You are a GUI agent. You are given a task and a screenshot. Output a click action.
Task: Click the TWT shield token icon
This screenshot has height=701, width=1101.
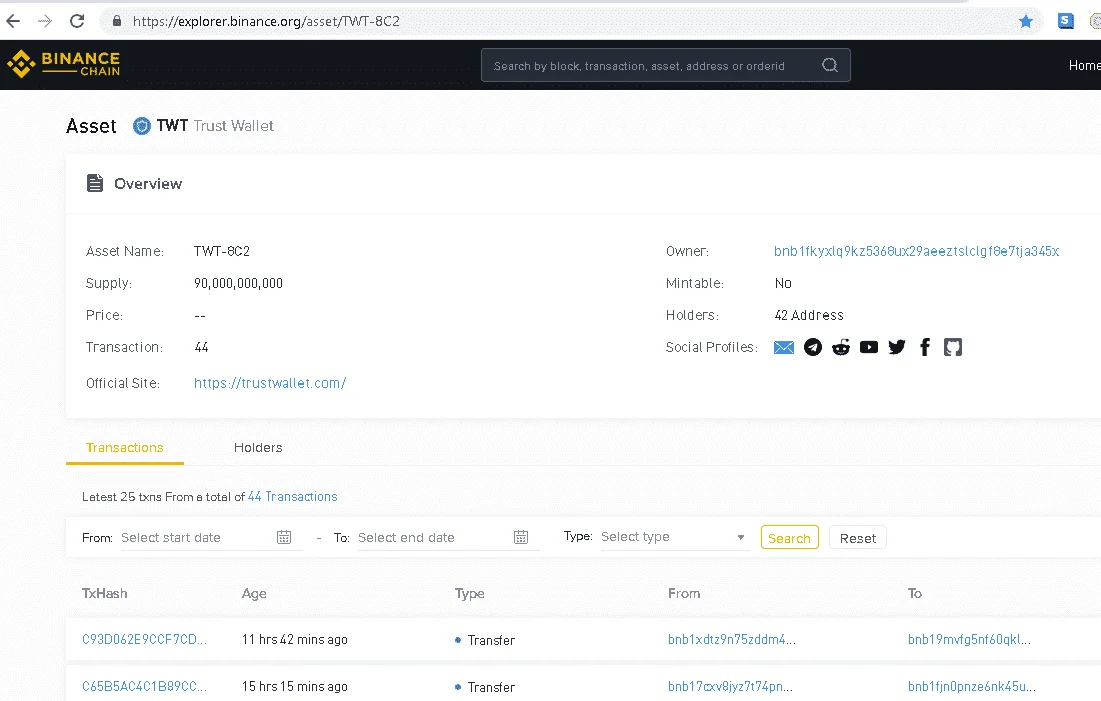point(142,126)
